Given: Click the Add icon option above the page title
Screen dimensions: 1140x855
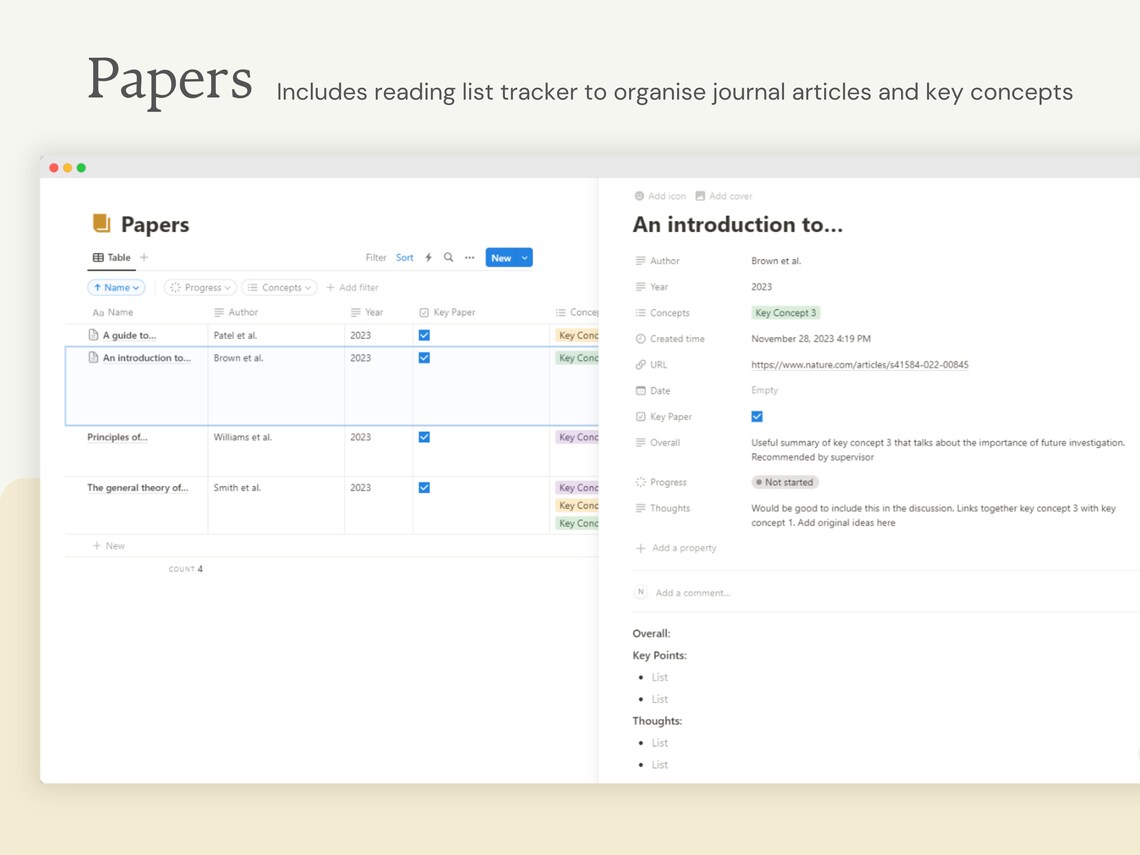Looking at the screenshot, I should click(660, 196).
